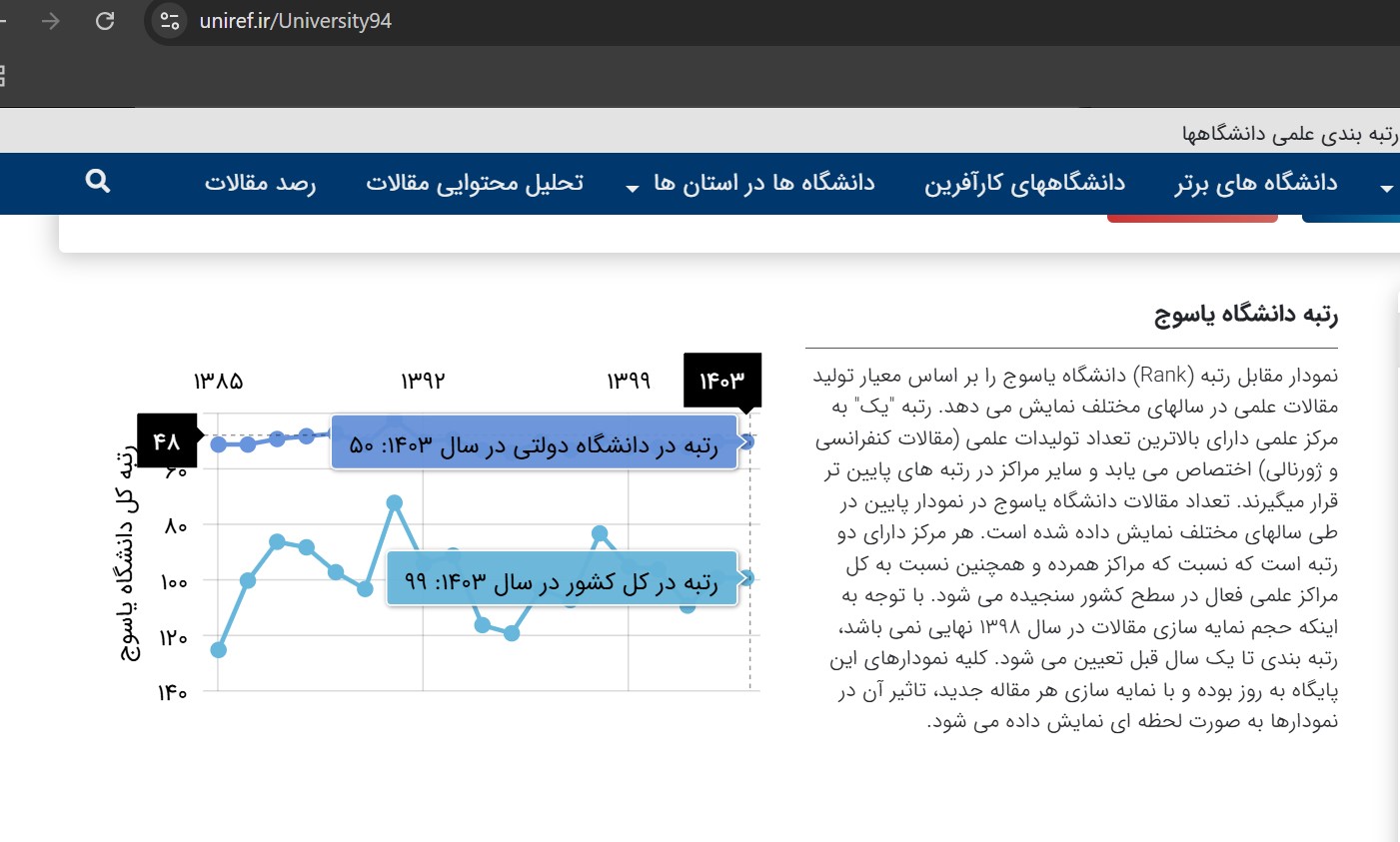Go forward using the browser forward arrow

pyautogui.click(x=50, y=21)
